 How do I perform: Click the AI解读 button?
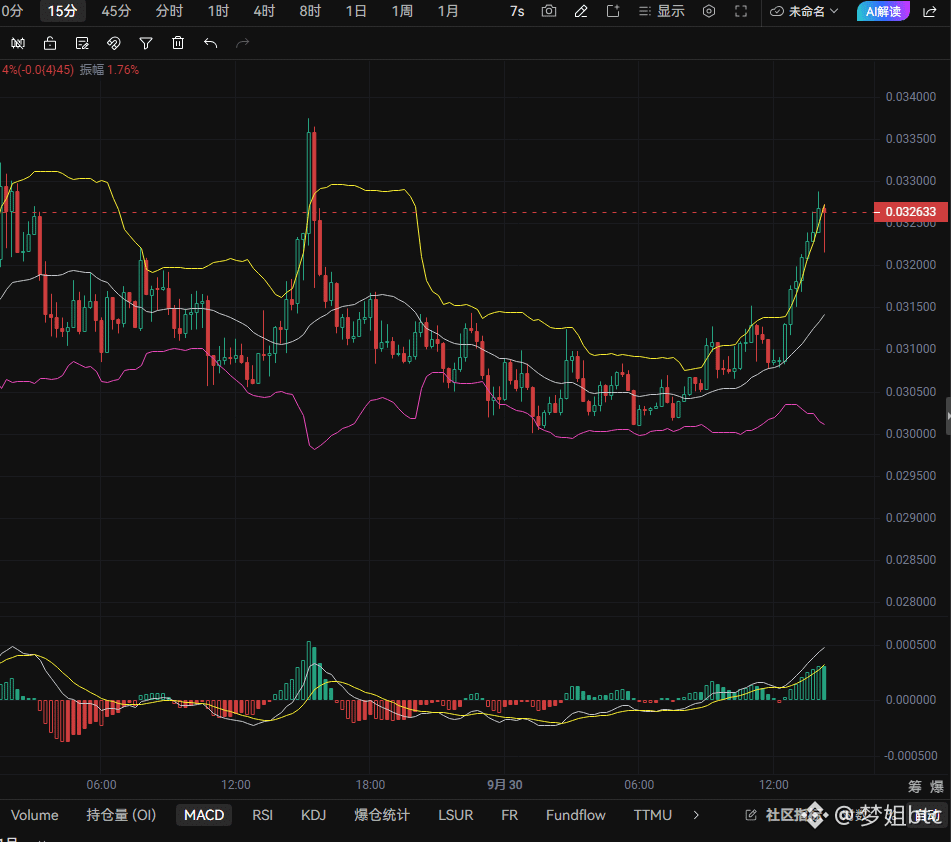tap(882, 11)
